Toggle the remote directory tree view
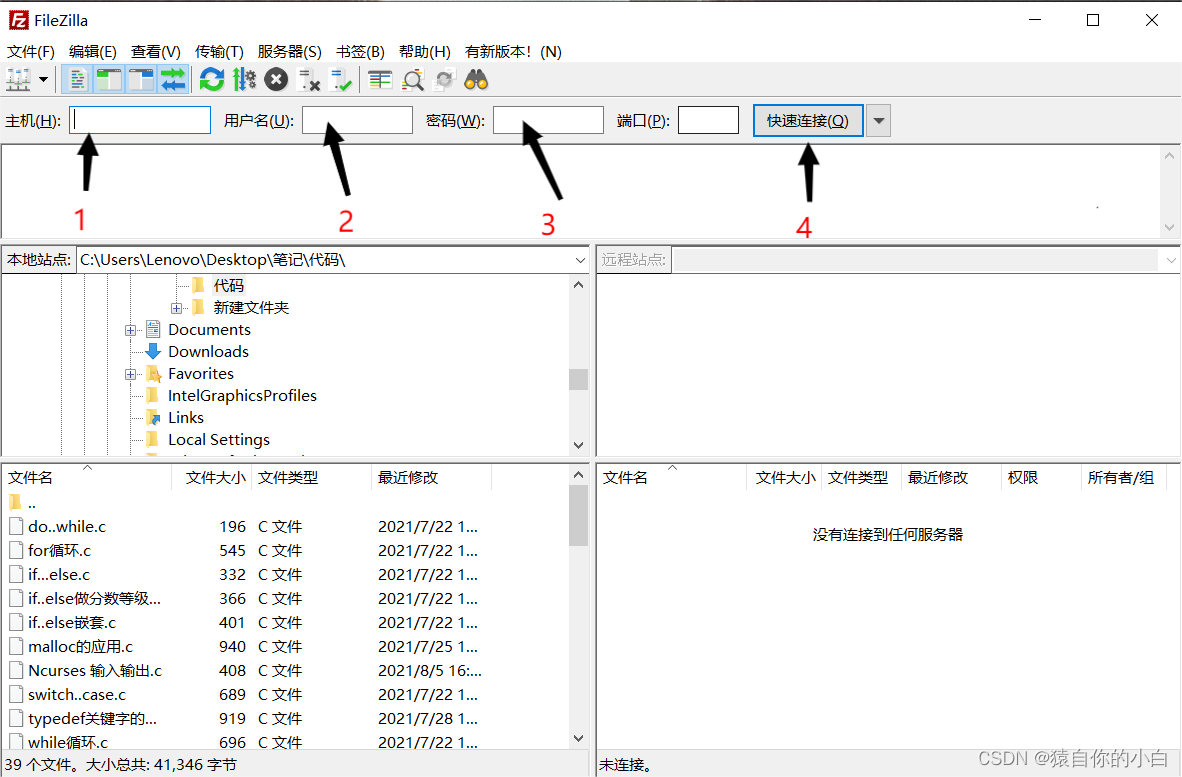Image resolution: width=1182 pixels, height=777 pixels. (x=141, y=79)
